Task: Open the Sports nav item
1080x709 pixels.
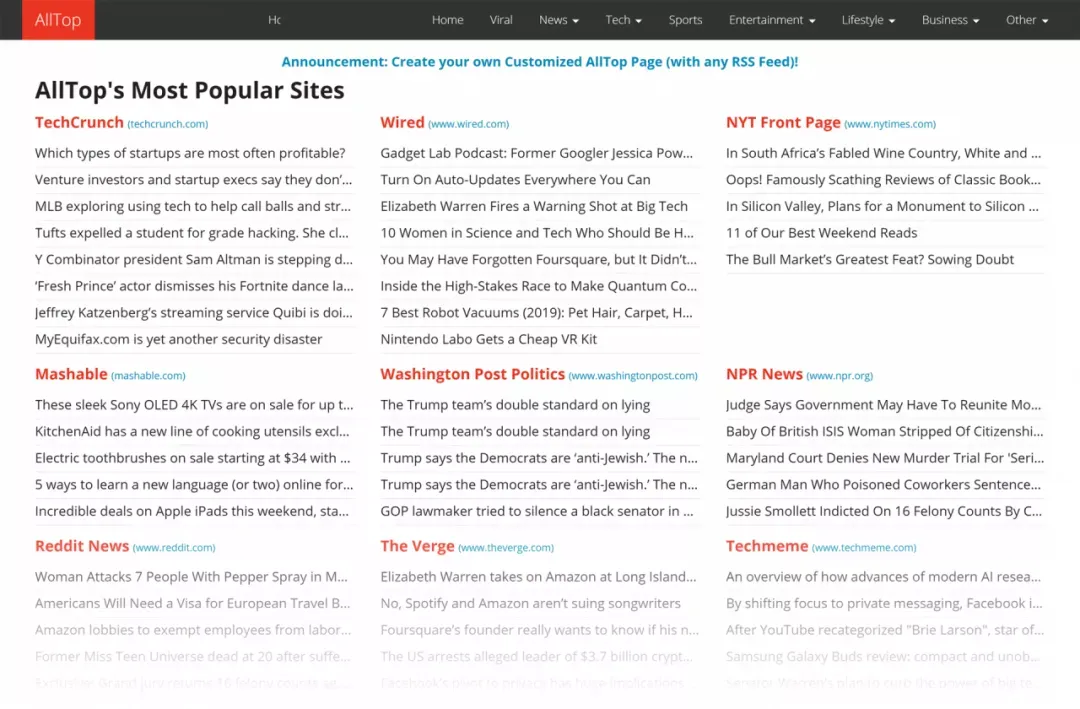Action: [685, 20]
